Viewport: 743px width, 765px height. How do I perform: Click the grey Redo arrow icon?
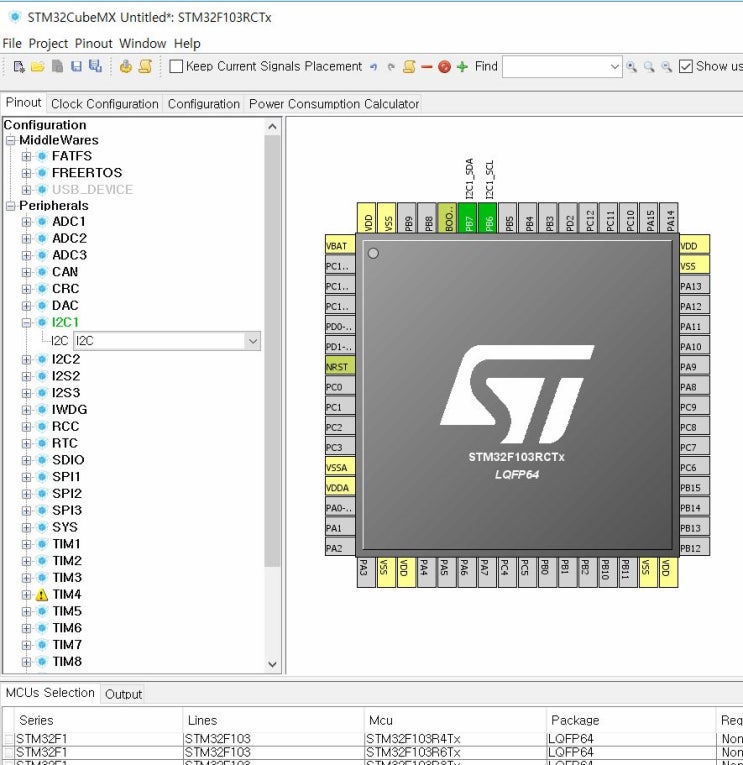click(391, 67)
